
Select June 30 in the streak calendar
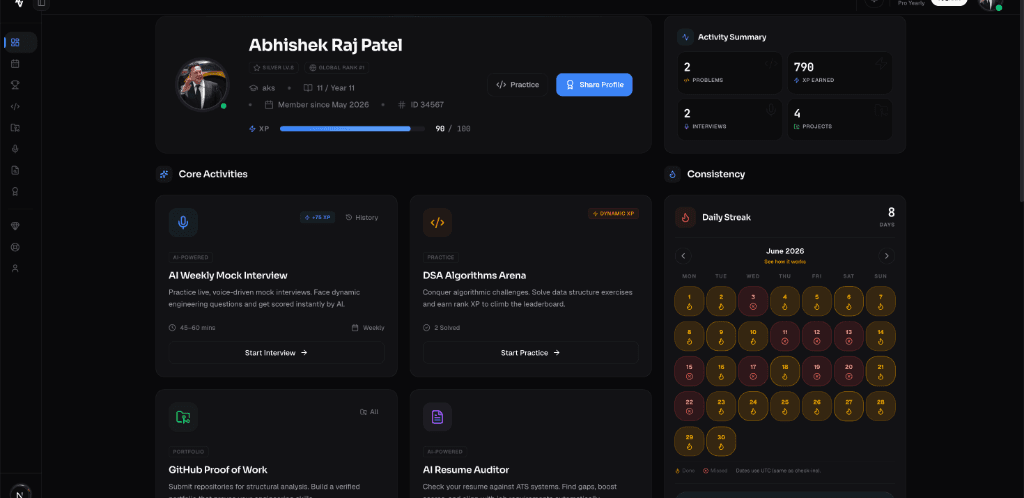pos(721,441)
